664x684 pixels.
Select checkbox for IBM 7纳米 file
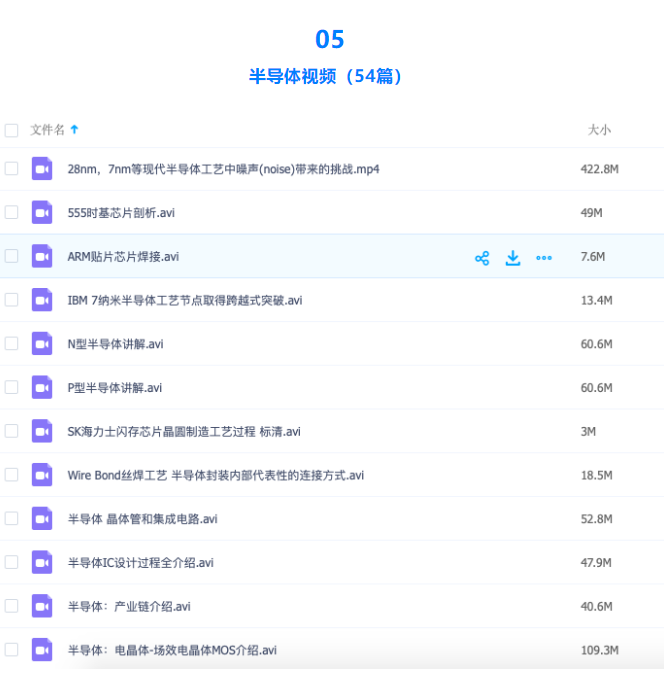12,300
